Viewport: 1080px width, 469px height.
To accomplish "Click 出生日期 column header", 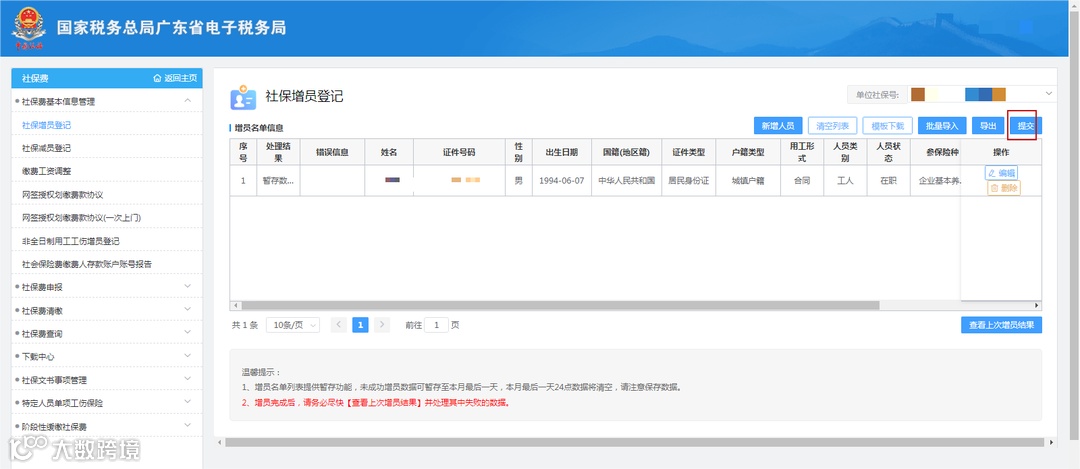I will [x=561, y=152].
